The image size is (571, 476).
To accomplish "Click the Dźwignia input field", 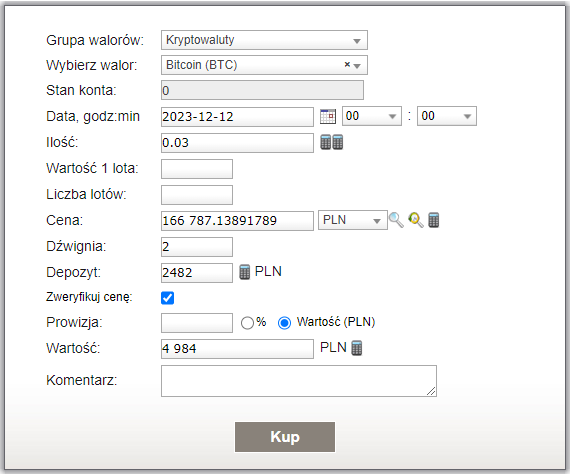I will 197,247.
